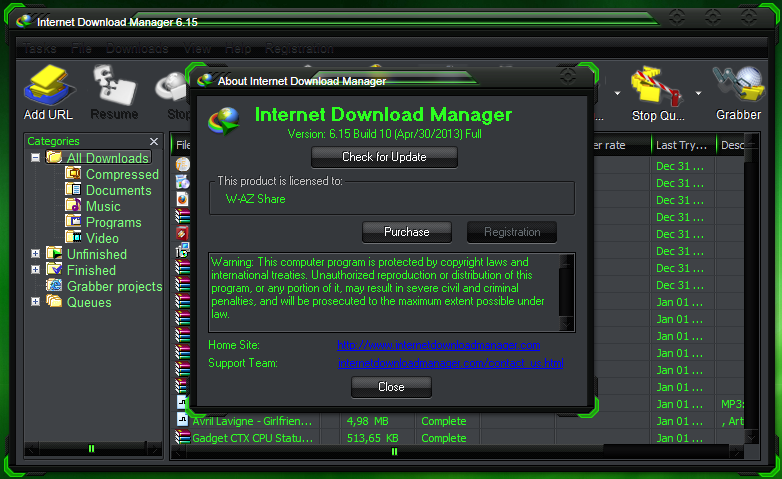Image resolution: width=782 pixels, height=479 pixels.
Task: Click the Registration button in About dialog
Action: pos(512,232)
